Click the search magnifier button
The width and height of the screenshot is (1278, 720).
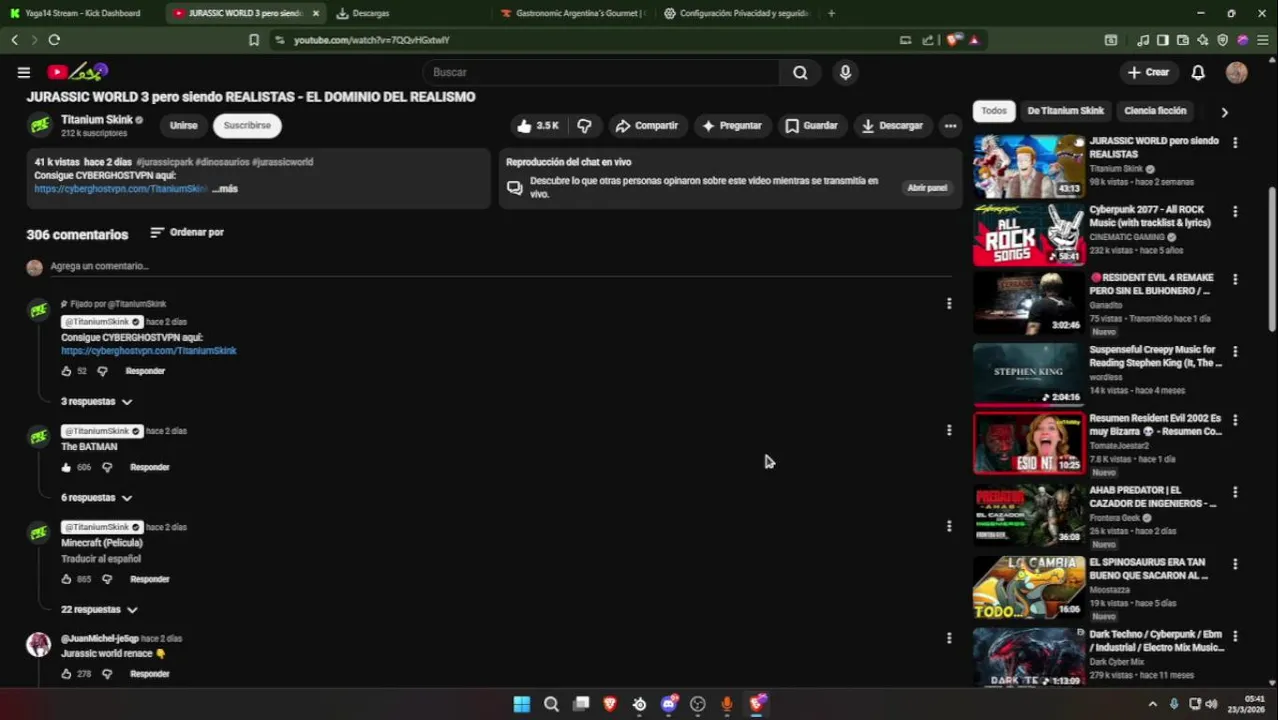click(800, 72)
